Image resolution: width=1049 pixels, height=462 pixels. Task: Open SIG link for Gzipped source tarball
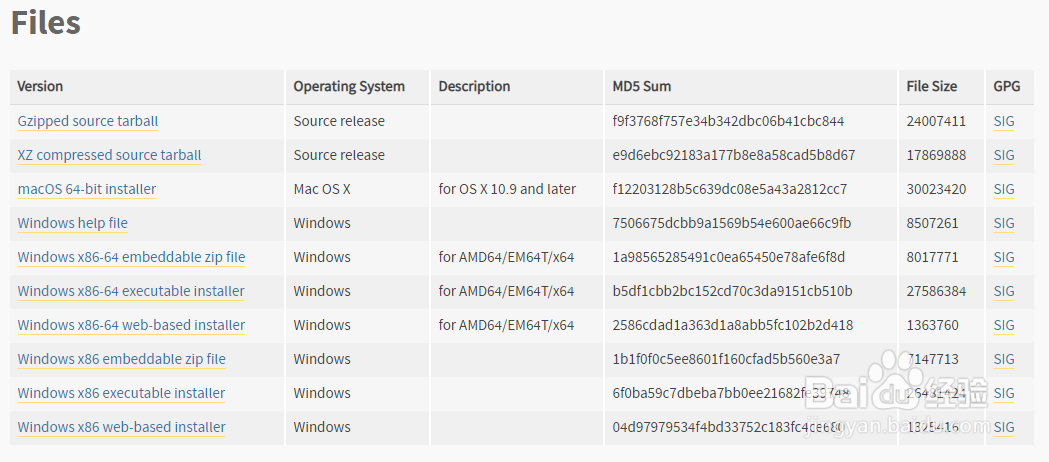point(1004,121)
